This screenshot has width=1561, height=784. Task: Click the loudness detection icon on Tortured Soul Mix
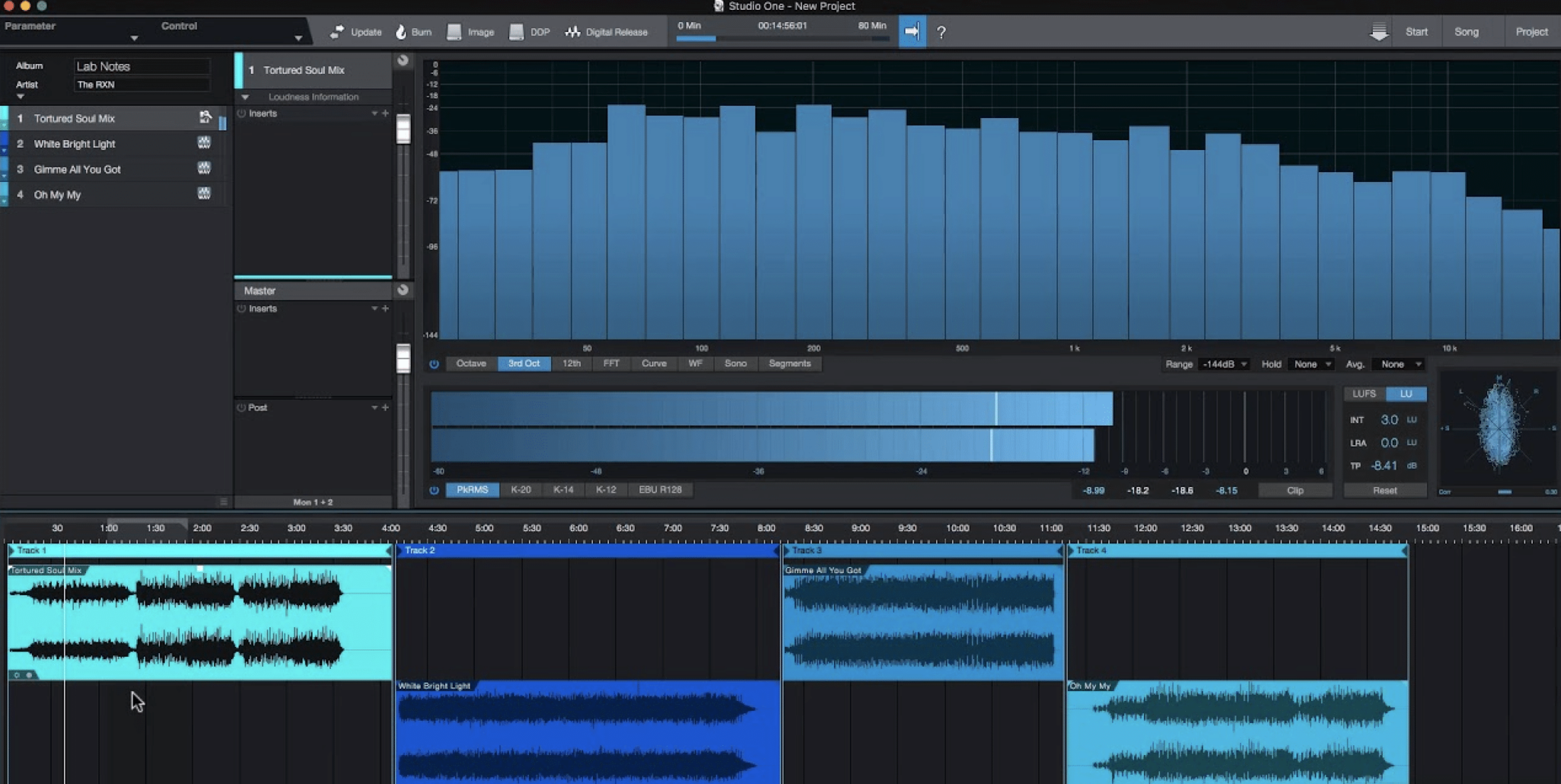tap(204, 117)
